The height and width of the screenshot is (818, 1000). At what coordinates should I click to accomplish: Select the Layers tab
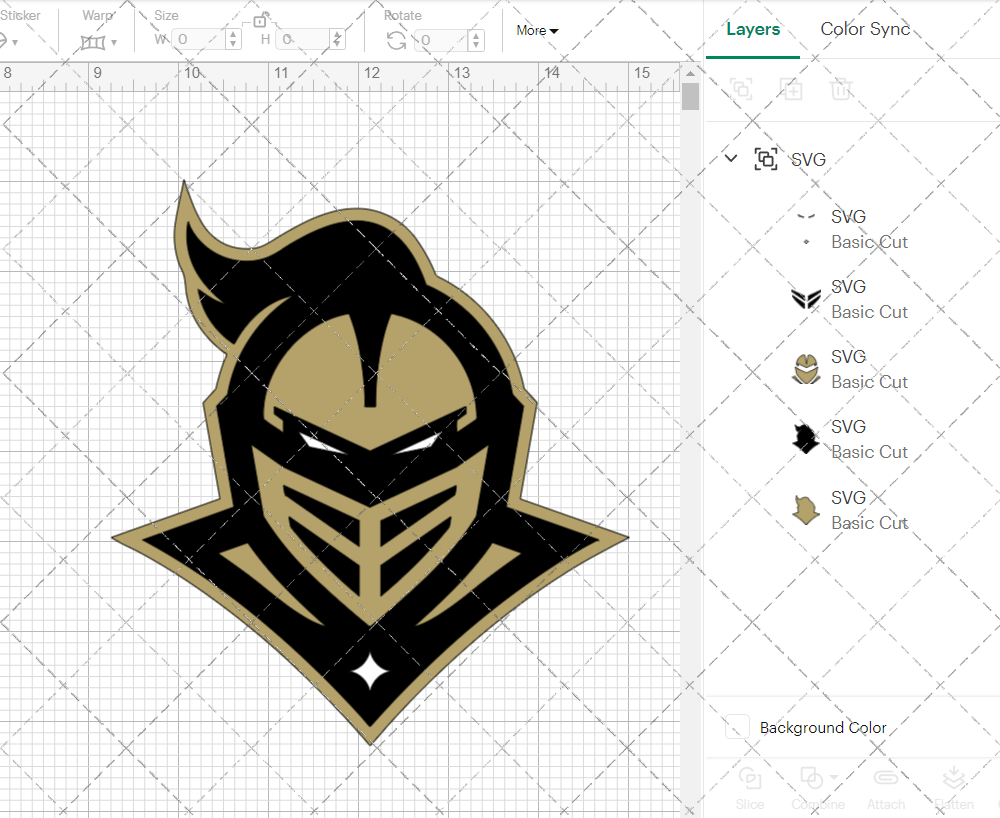coord(753,29)
